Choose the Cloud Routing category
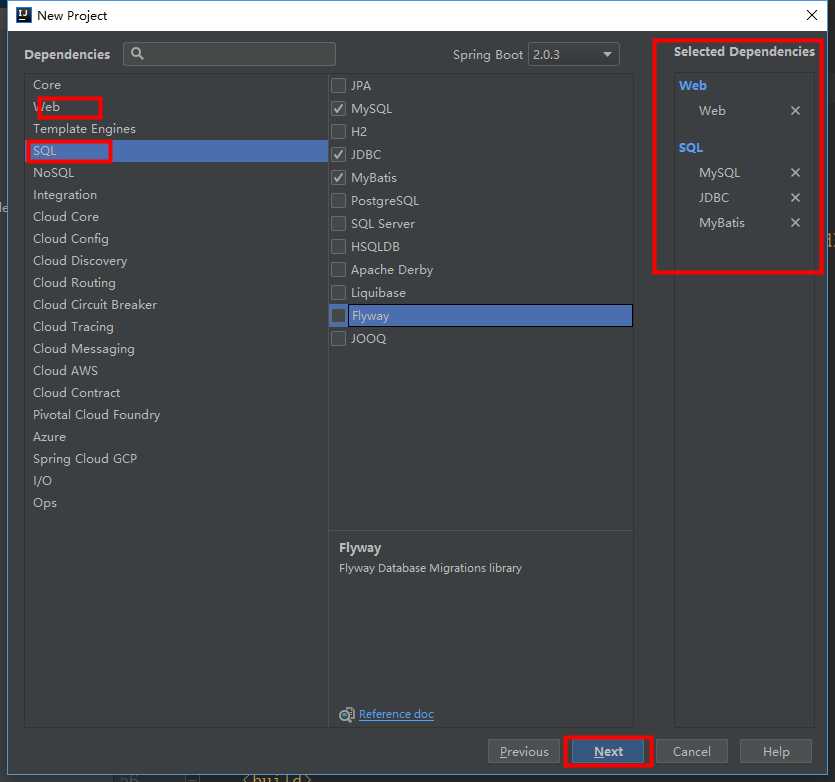This screenshot has width=835, height=782. pos(177,283)
